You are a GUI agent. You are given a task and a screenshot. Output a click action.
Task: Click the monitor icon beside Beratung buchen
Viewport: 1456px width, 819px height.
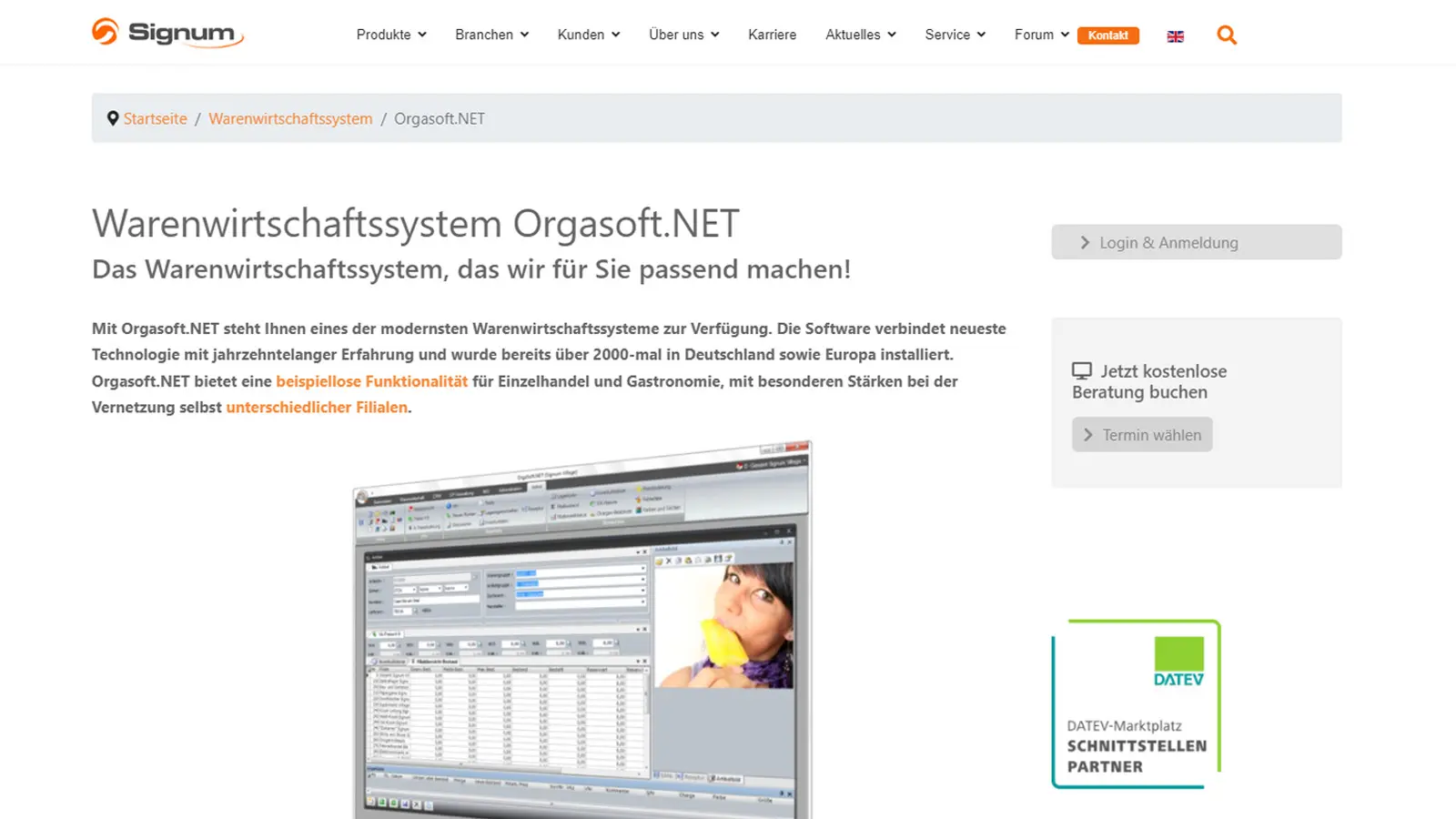coord(1082,371)
